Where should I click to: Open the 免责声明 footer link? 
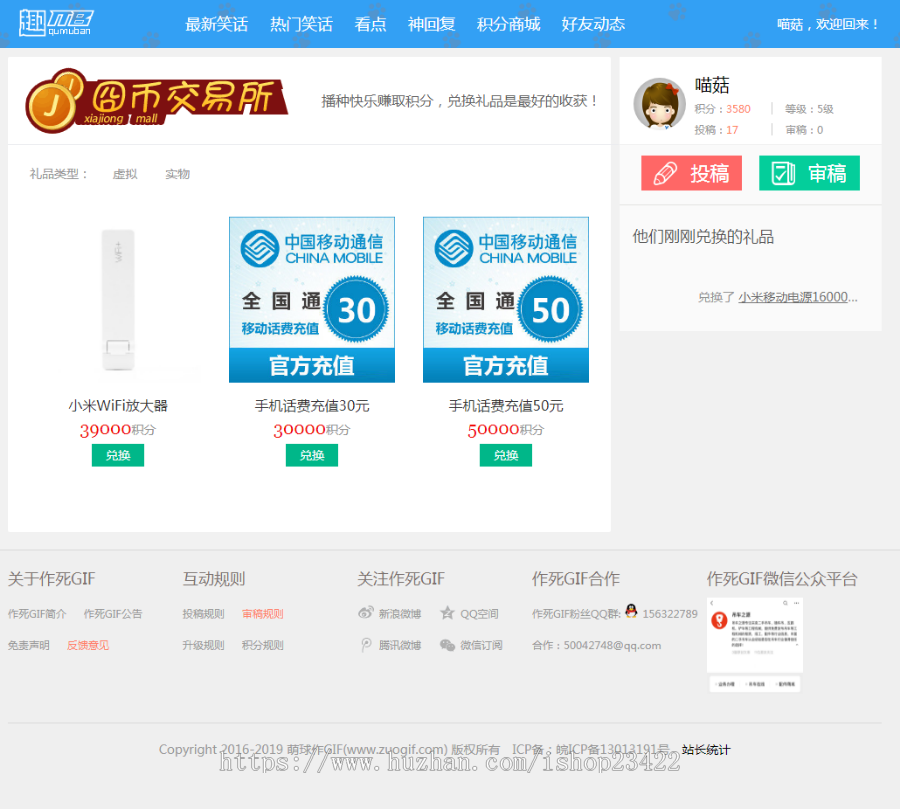tap(29, 645)
